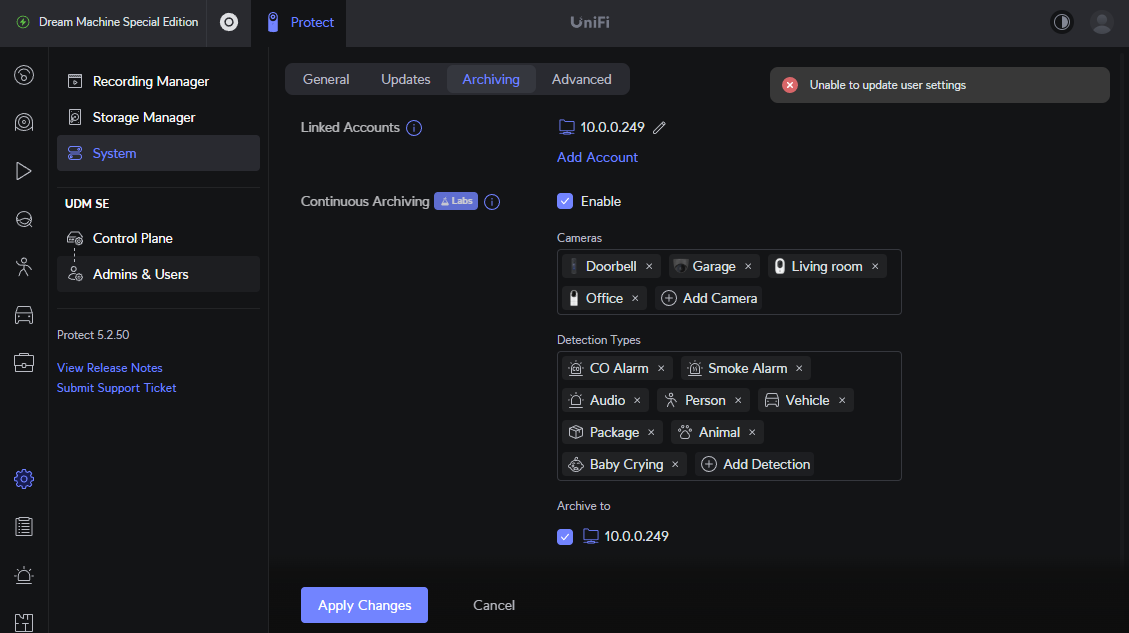Select System in sidebar

pyautogui.click(x=158, y=153)
